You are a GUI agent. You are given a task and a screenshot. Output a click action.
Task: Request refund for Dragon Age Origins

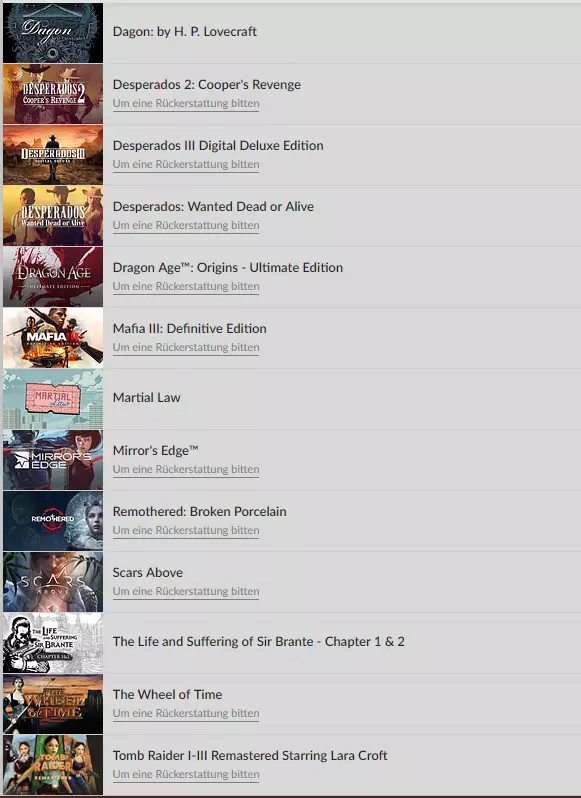click(x=186, y=287)
